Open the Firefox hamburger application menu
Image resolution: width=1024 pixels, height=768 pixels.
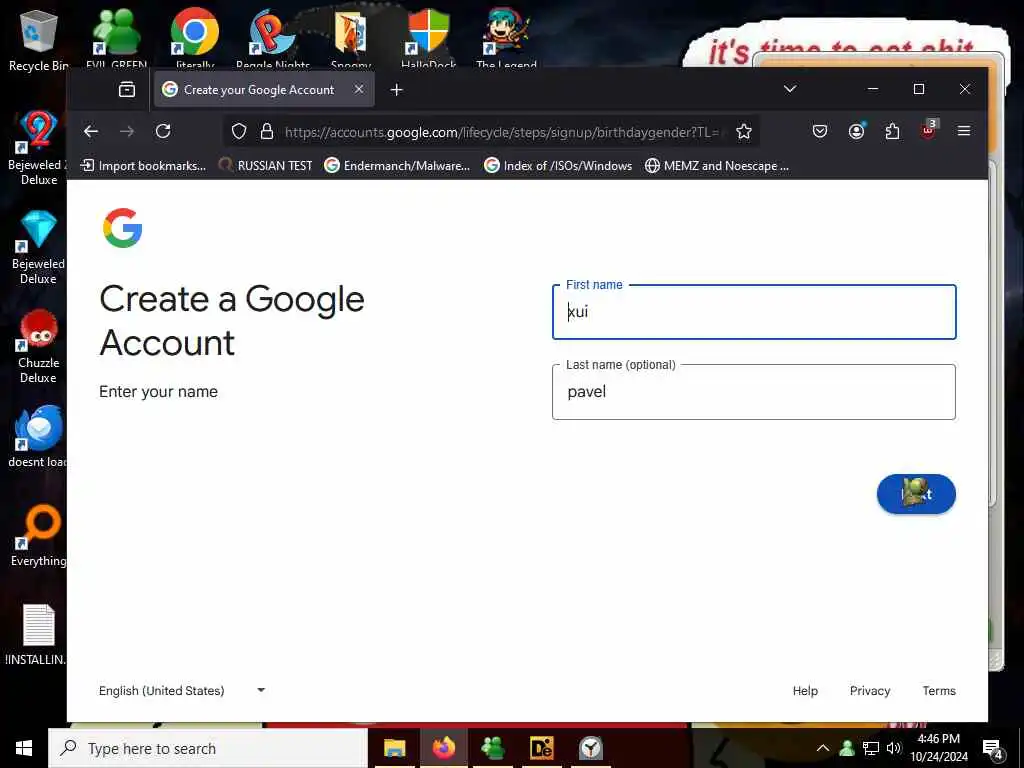click(963, 131)
